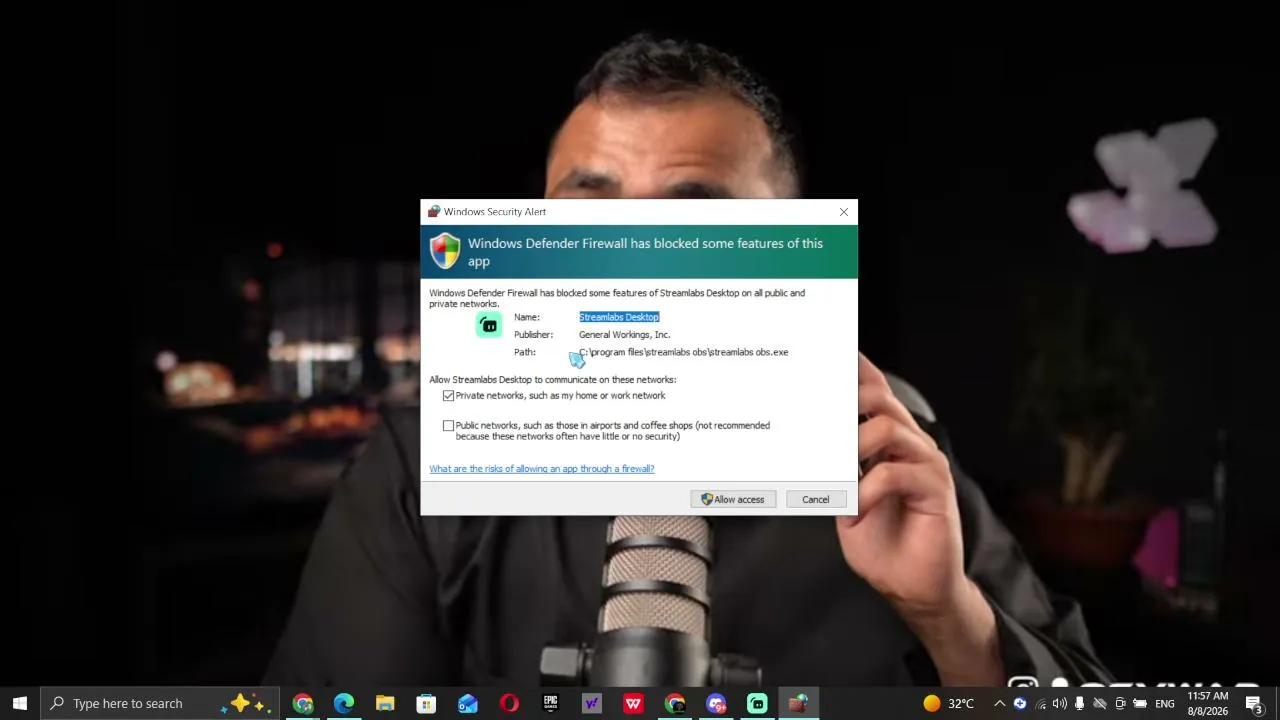Open the firewall risks help link
The height and width of the screenshot is (720, 1280).
pos(542,469)
